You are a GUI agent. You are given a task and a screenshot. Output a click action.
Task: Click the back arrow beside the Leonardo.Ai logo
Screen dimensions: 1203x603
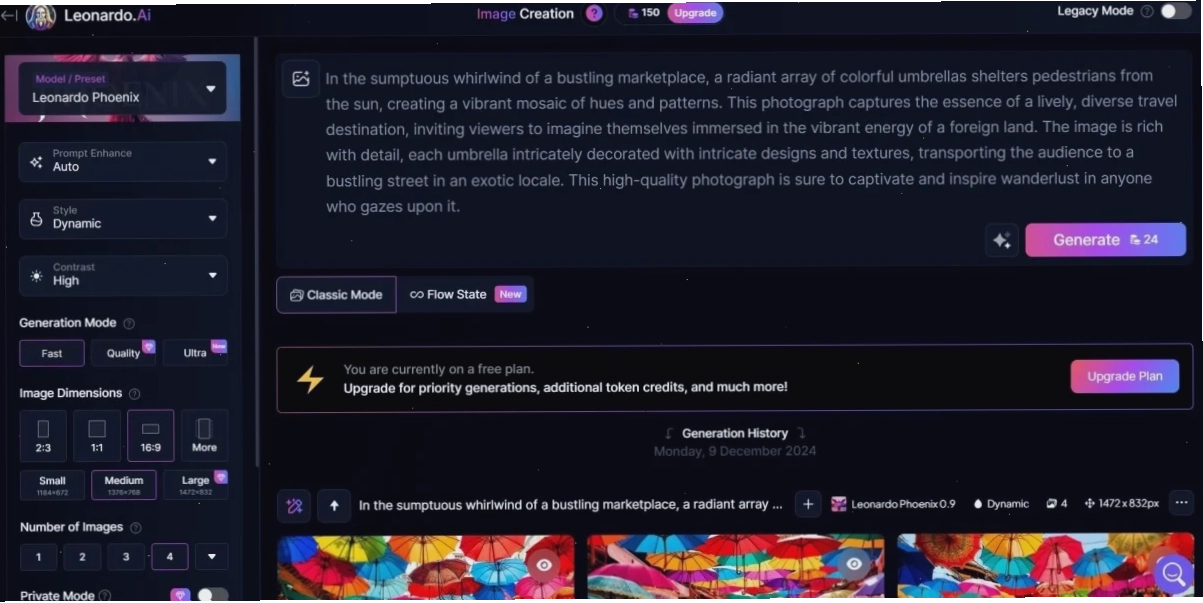coord(10,15)
